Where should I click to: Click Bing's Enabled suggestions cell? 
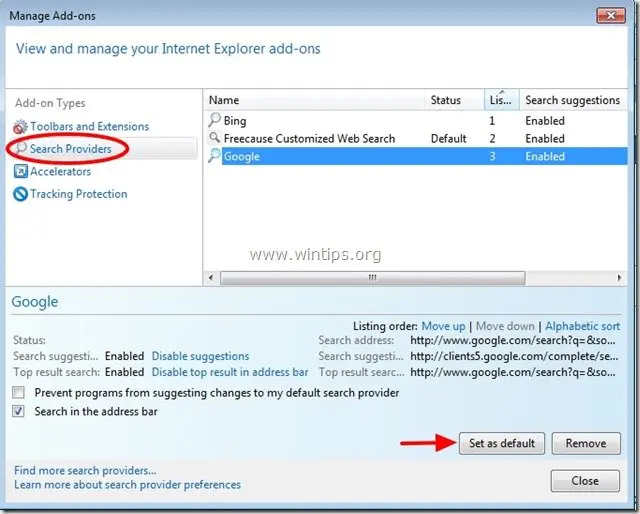click(545, 121)
